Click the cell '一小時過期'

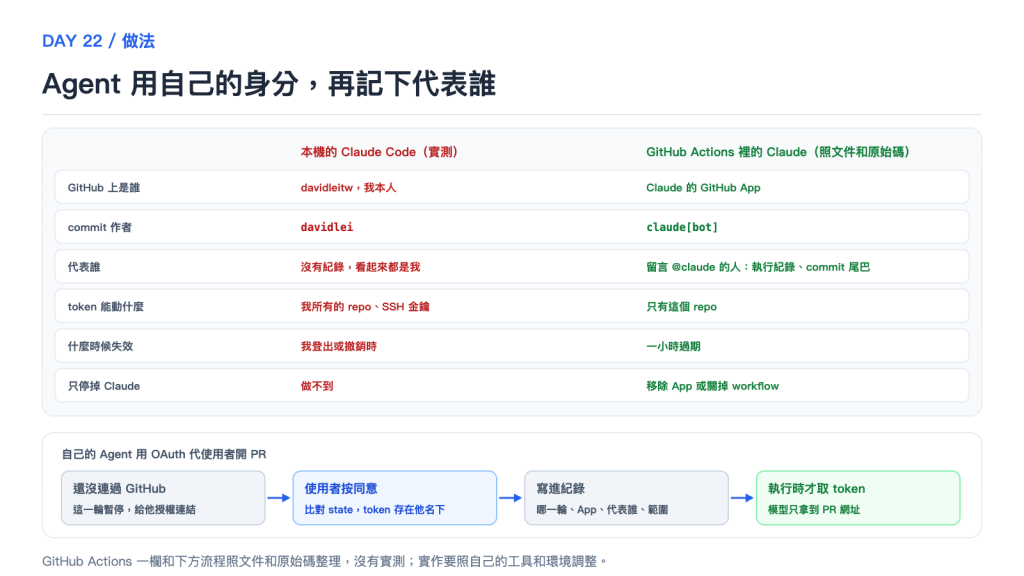673,347
